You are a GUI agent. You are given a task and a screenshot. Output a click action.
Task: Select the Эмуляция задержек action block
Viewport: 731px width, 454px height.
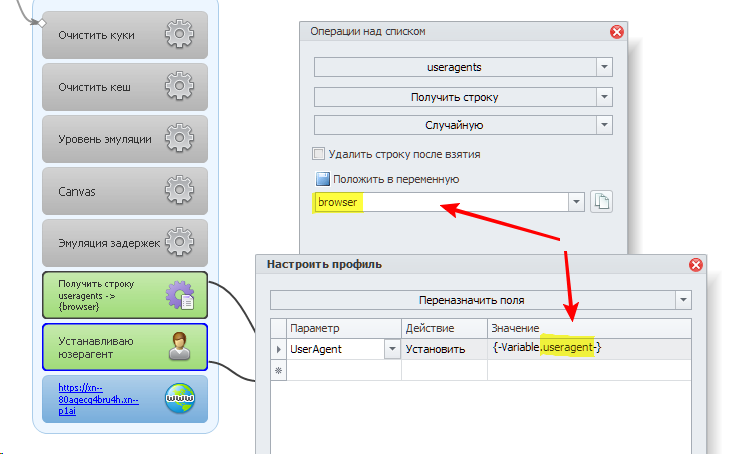[x=124, y=243]
